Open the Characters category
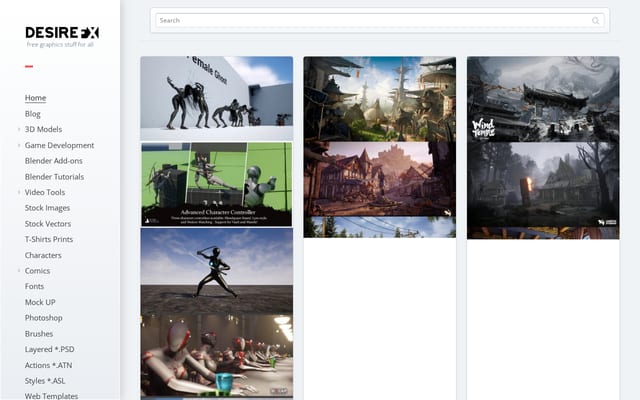The width and height of the screenshot is (640, 400). [43, 256]
